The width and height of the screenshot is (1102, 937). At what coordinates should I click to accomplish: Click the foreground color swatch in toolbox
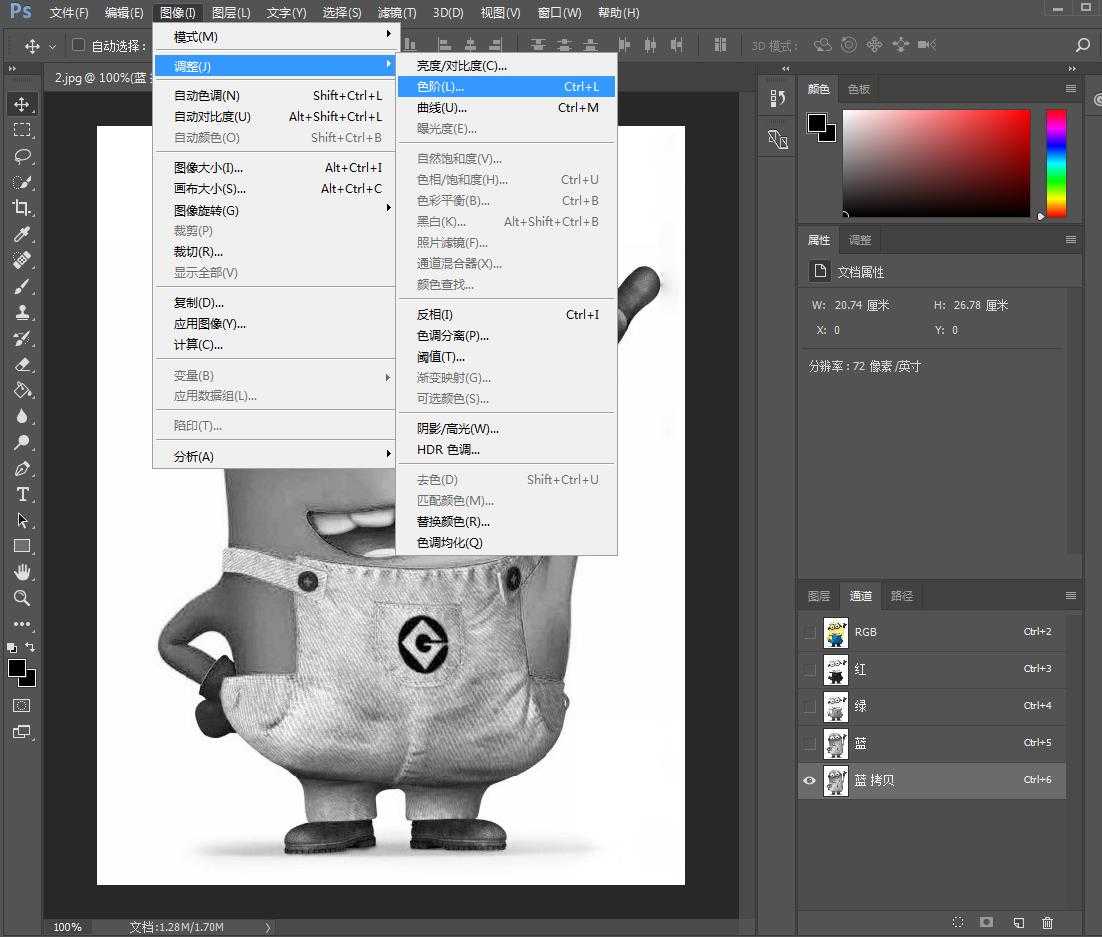17,668
